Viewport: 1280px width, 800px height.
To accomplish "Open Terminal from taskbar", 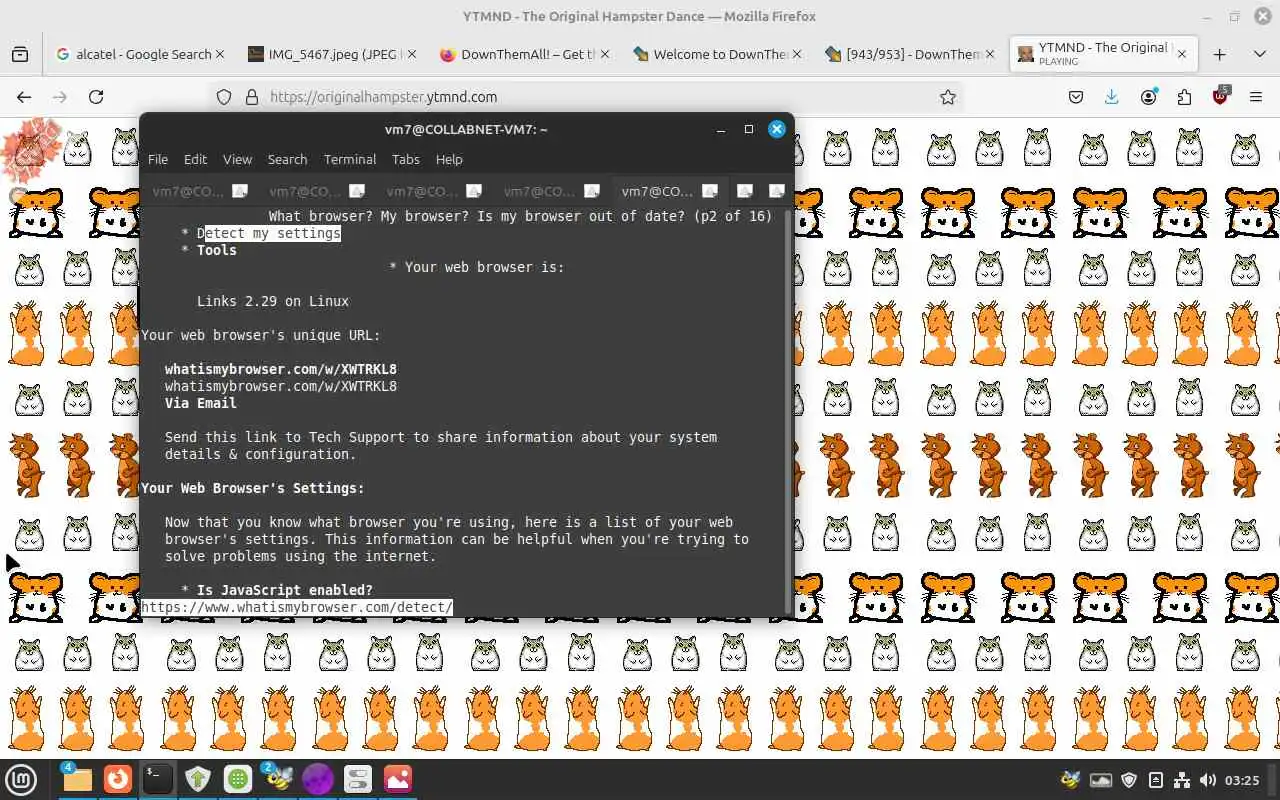I will [x=158, y=779].
